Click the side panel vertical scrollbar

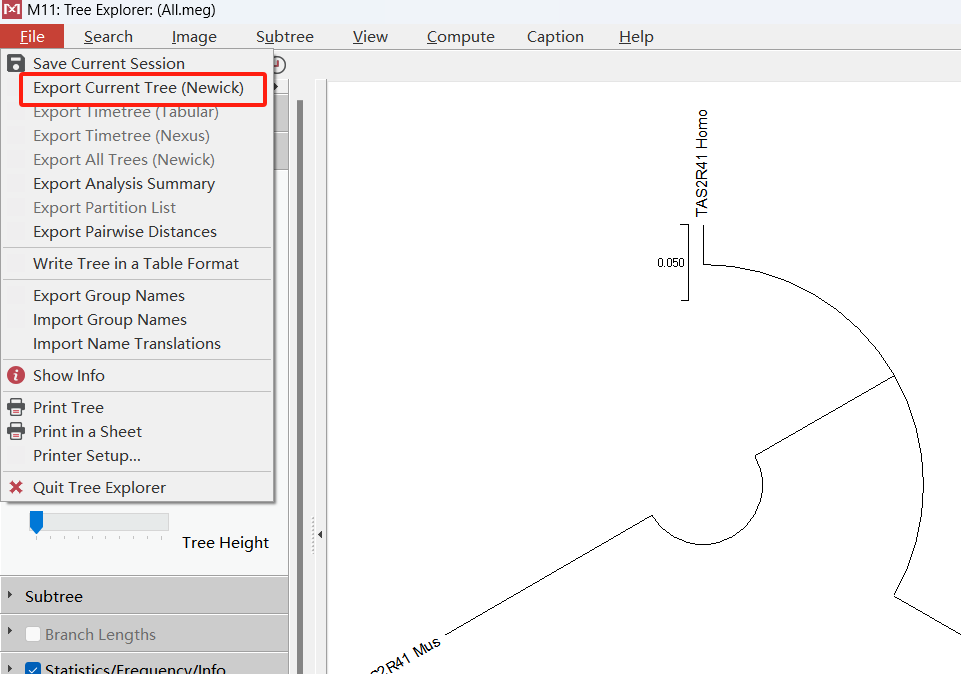[x=300, y=386]
